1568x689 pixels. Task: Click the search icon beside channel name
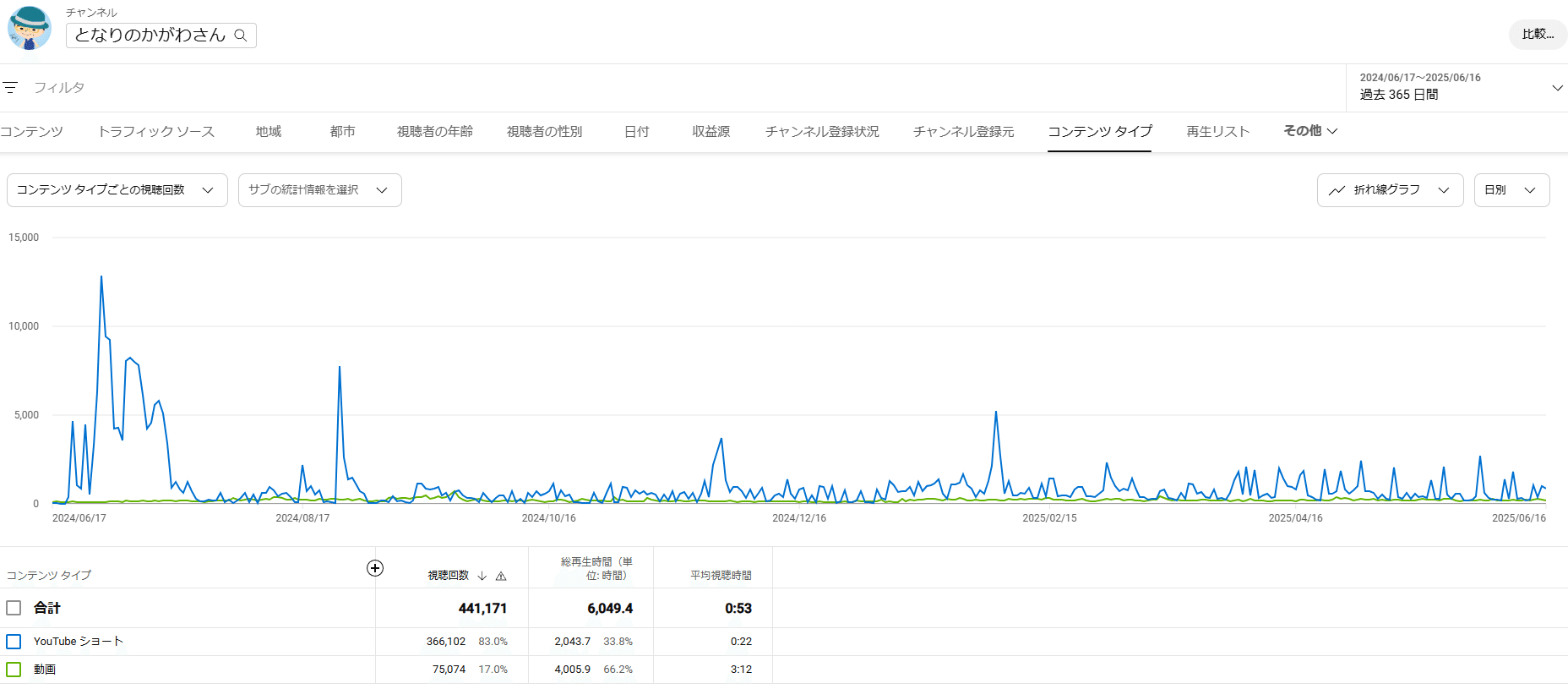point(241,36)
